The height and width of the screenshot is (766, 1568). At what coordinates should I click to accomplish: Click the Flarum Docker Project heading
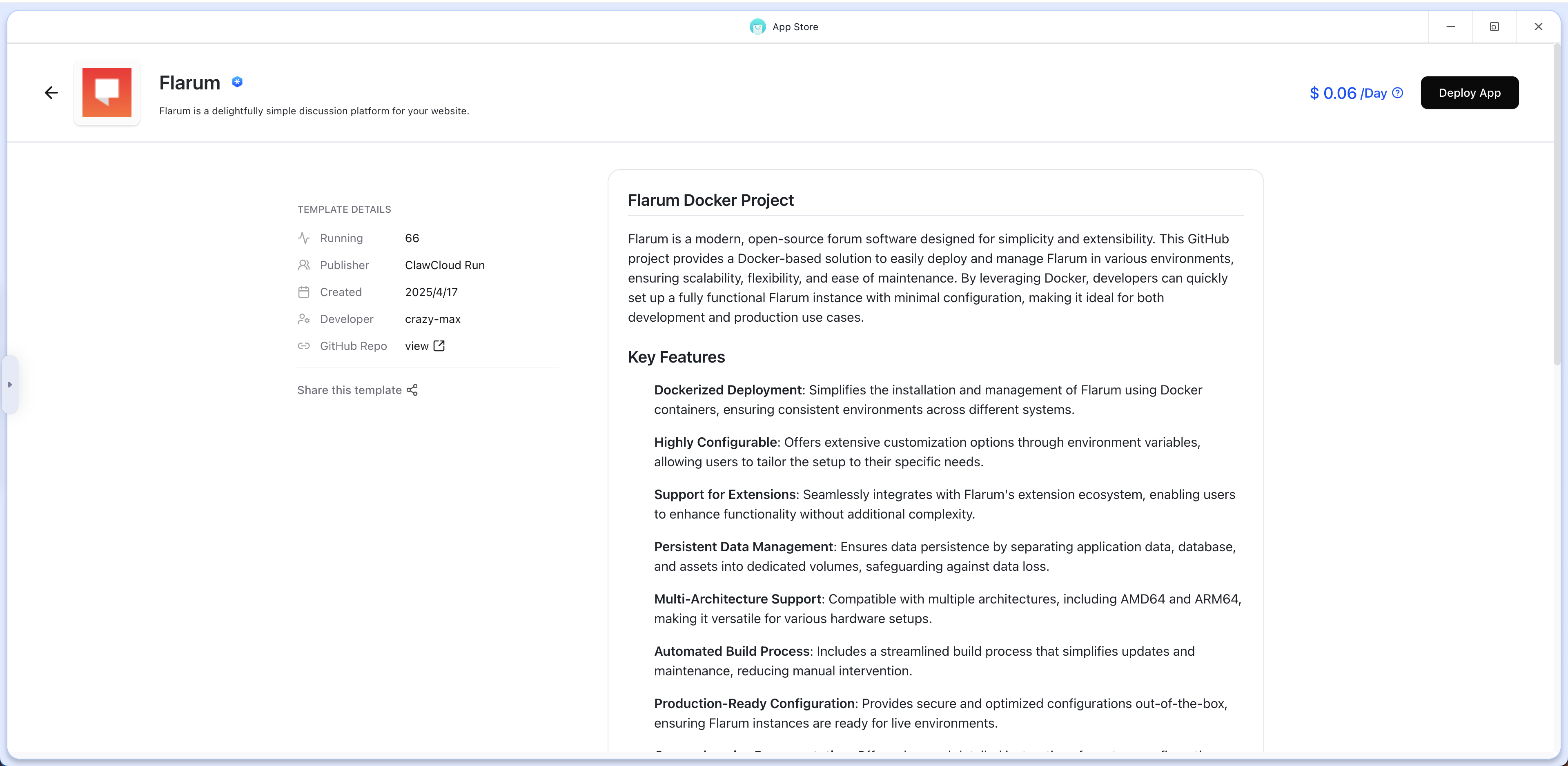[710, 200]
